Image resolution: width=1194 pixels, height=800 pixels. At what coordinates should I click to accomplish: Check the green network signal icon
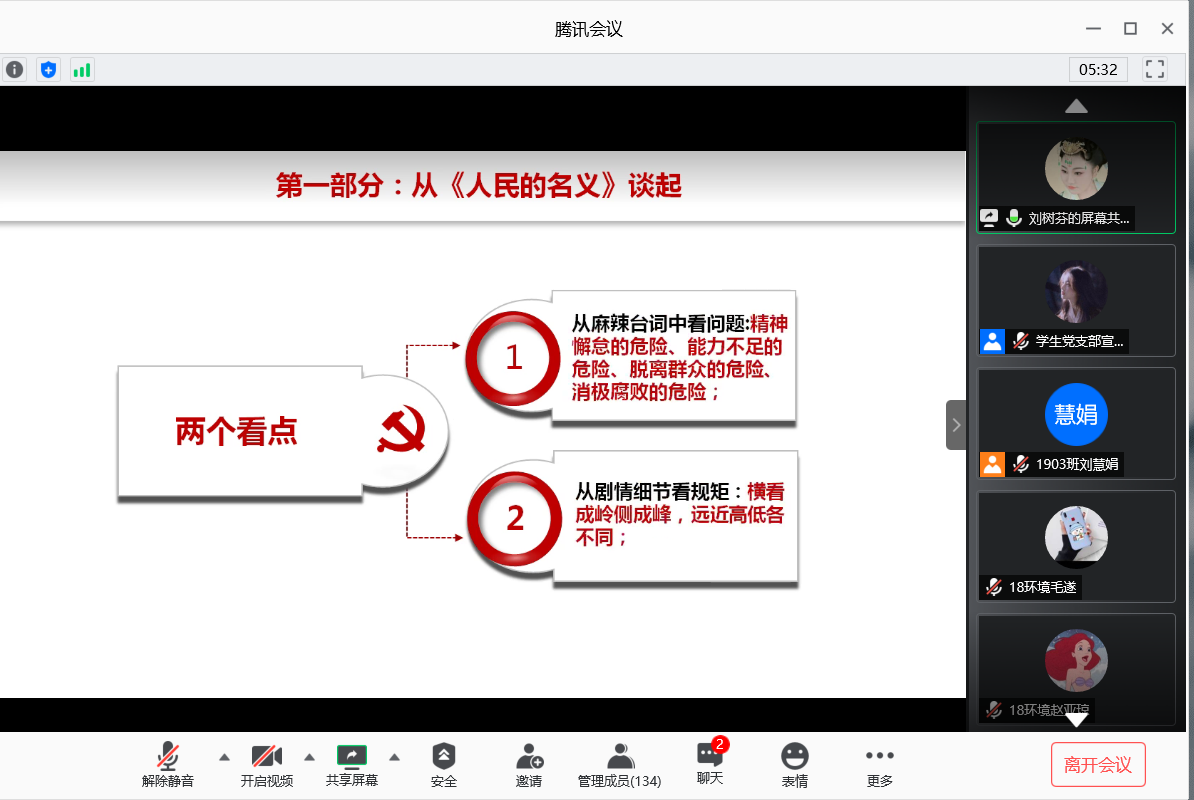coord(82,69)
